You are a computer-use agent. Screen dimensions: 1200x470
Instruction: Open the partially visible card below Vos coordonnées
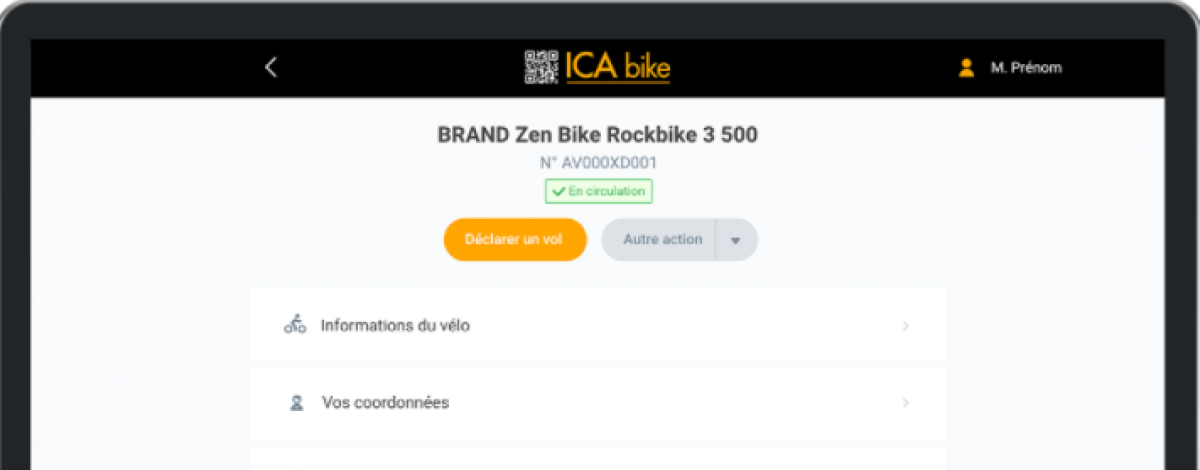click(x=598, y=458)
